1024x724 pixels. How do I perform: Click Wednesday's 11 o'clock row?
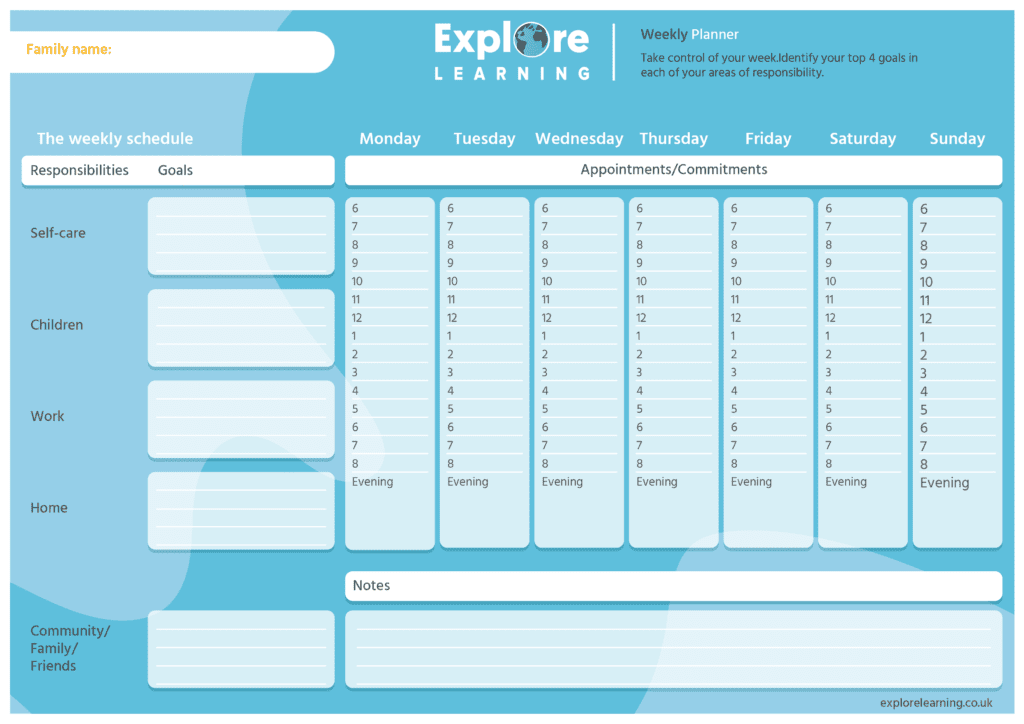click(x=579, y=300)
